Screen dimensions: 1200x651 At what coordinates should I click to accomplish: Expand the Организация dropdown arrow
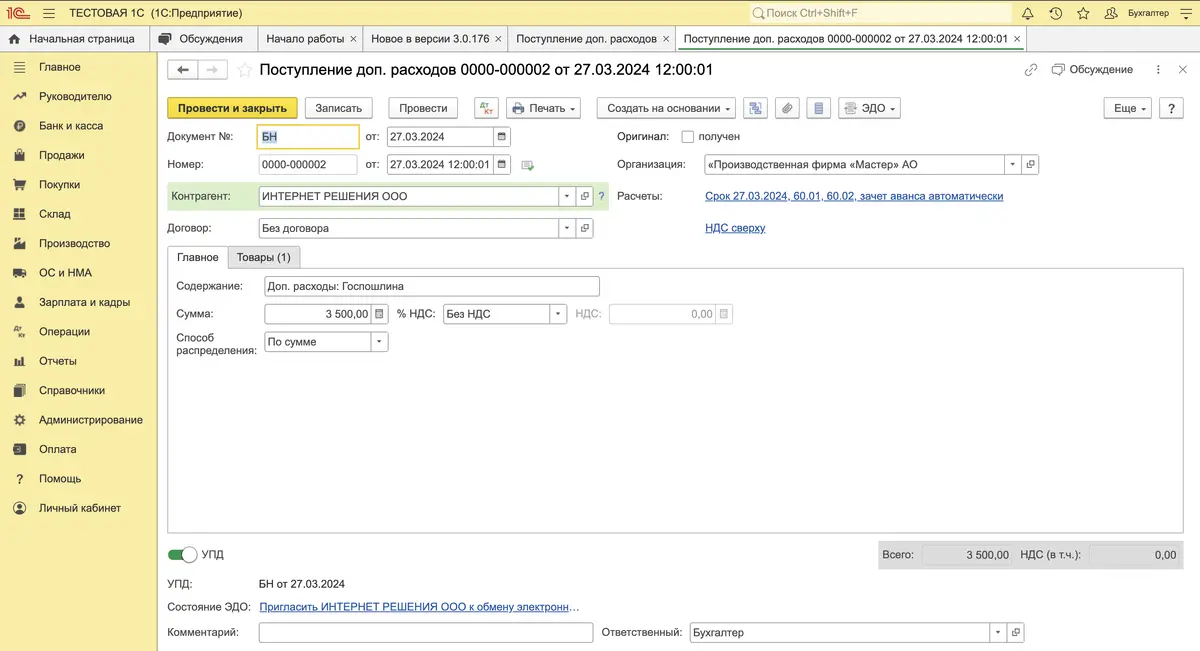coord(1012,165)
